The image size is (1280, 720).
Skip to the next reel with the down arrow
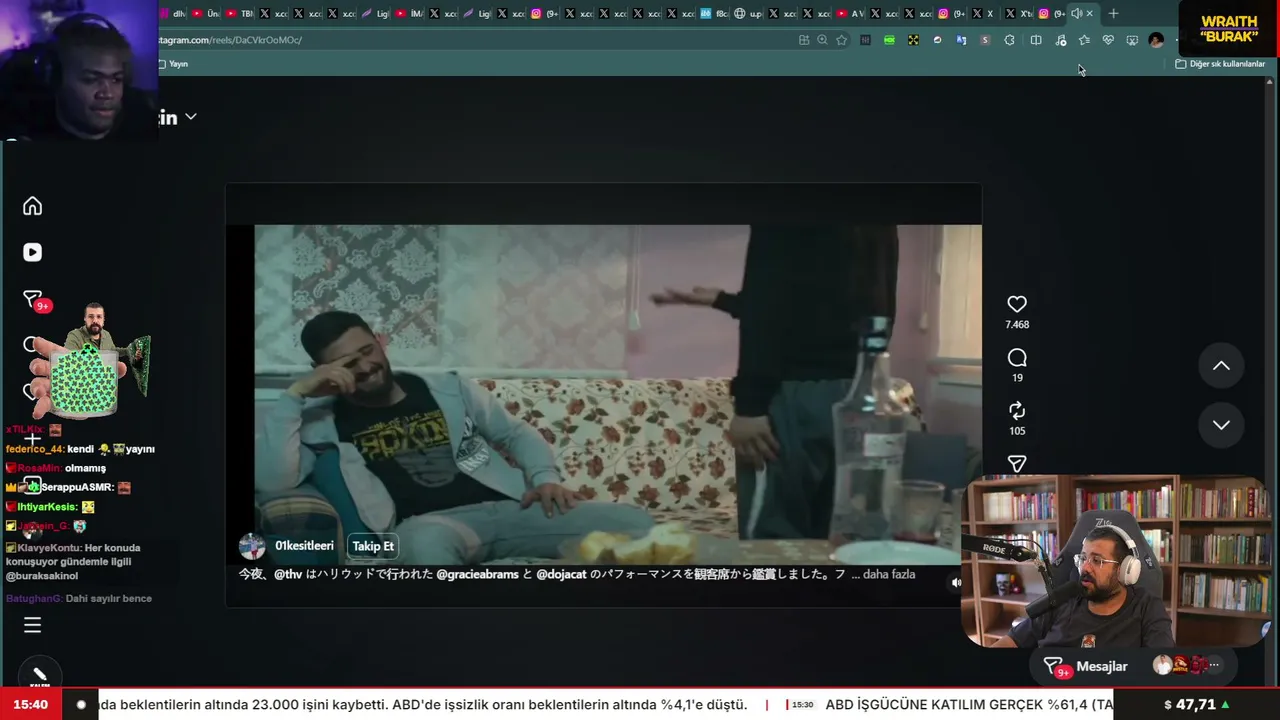pyautogui.click(x=1221, y=425)
